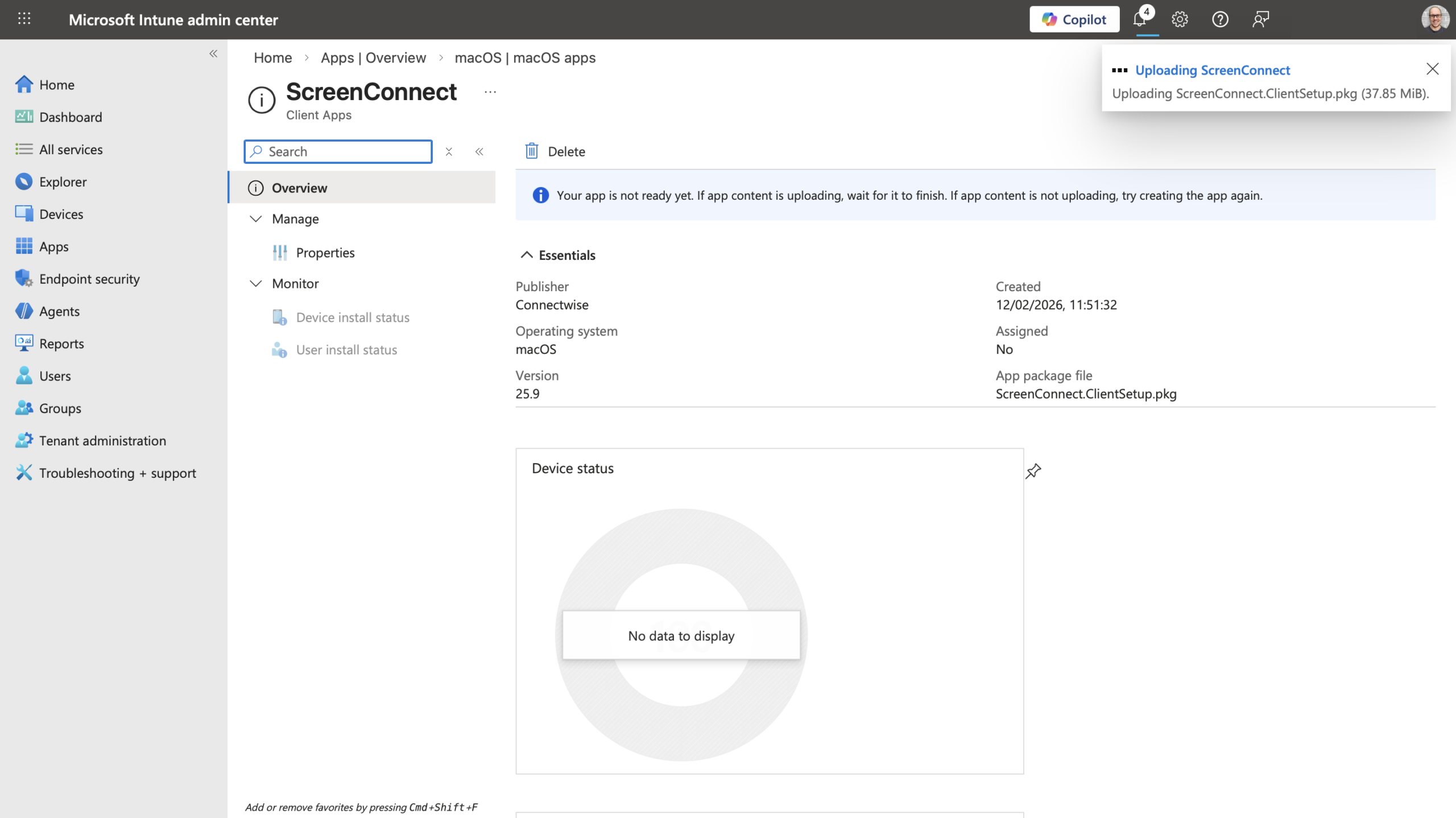Collapse the ScreenConnect resource menu
1456x818 pixels.
(479, 151)
